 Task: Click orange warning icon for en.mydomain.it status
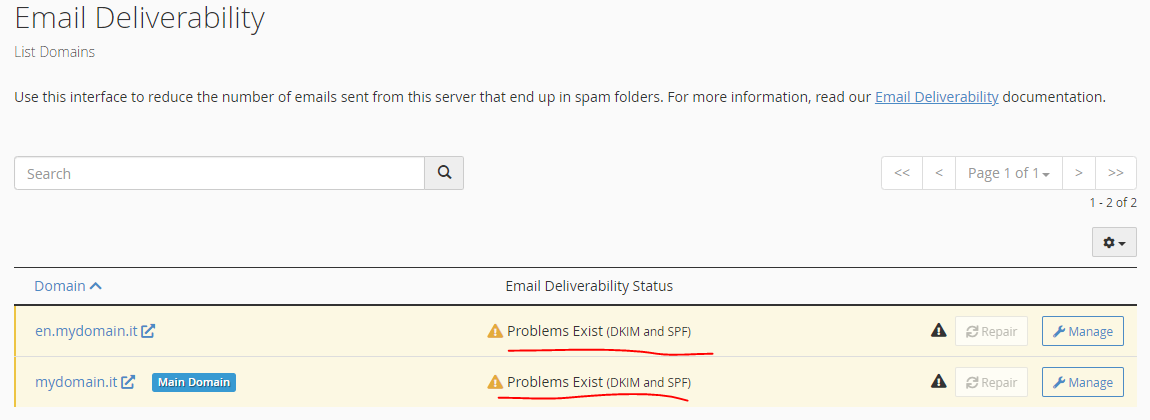point(495,331)
